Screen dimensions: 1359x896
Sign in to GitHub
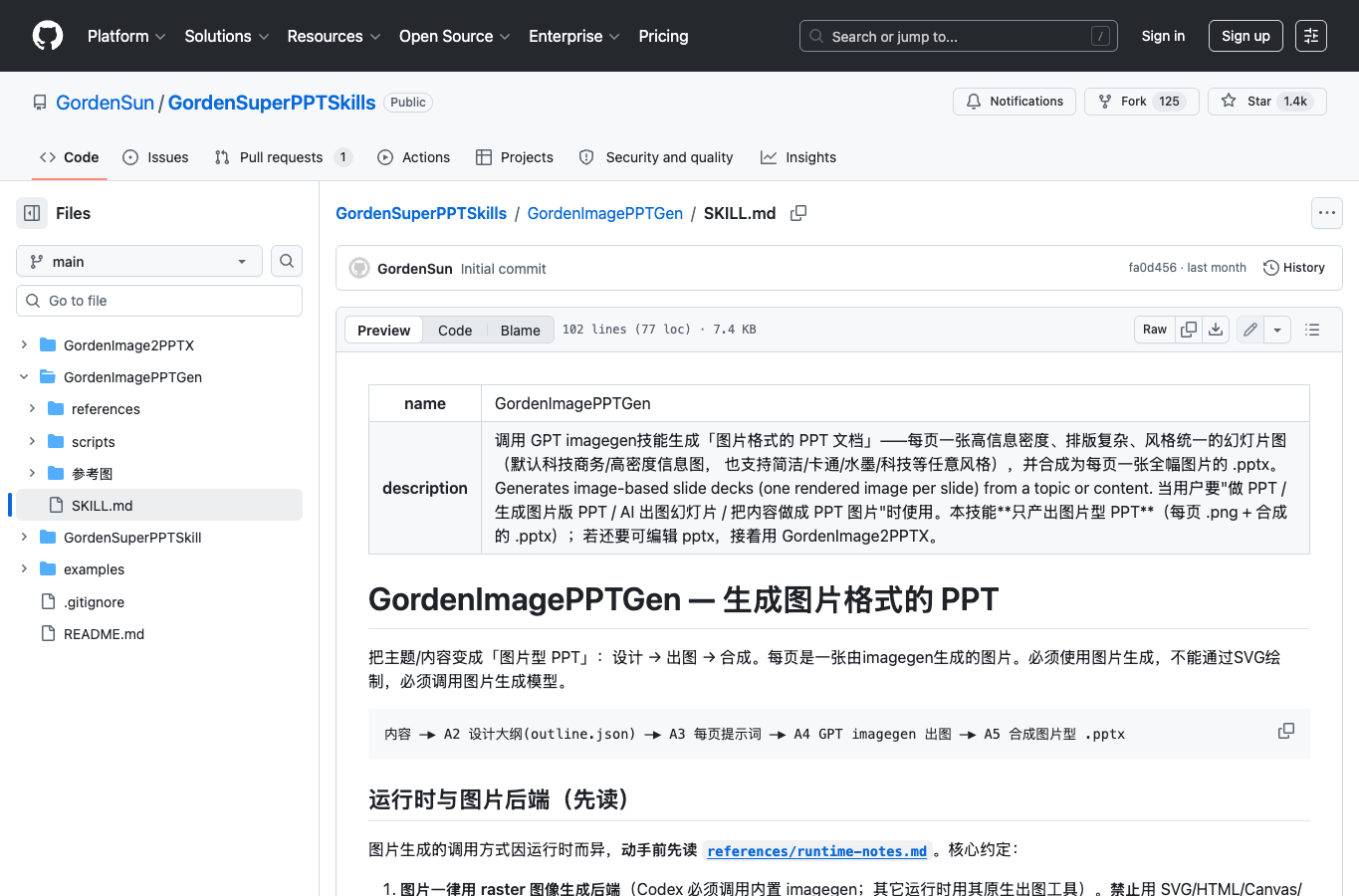point(1163,36)
